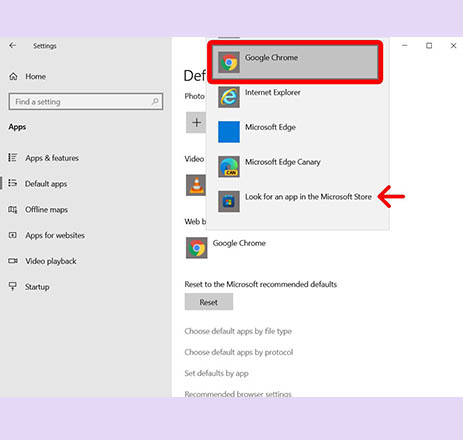Choose Google Chrome in the app list
This screenshot has width=463, height=440.
295,62
